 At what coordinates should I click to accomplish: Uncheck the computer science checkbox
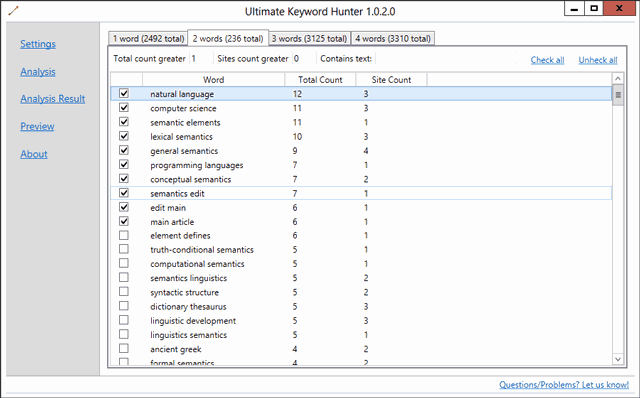pos(124,108)
